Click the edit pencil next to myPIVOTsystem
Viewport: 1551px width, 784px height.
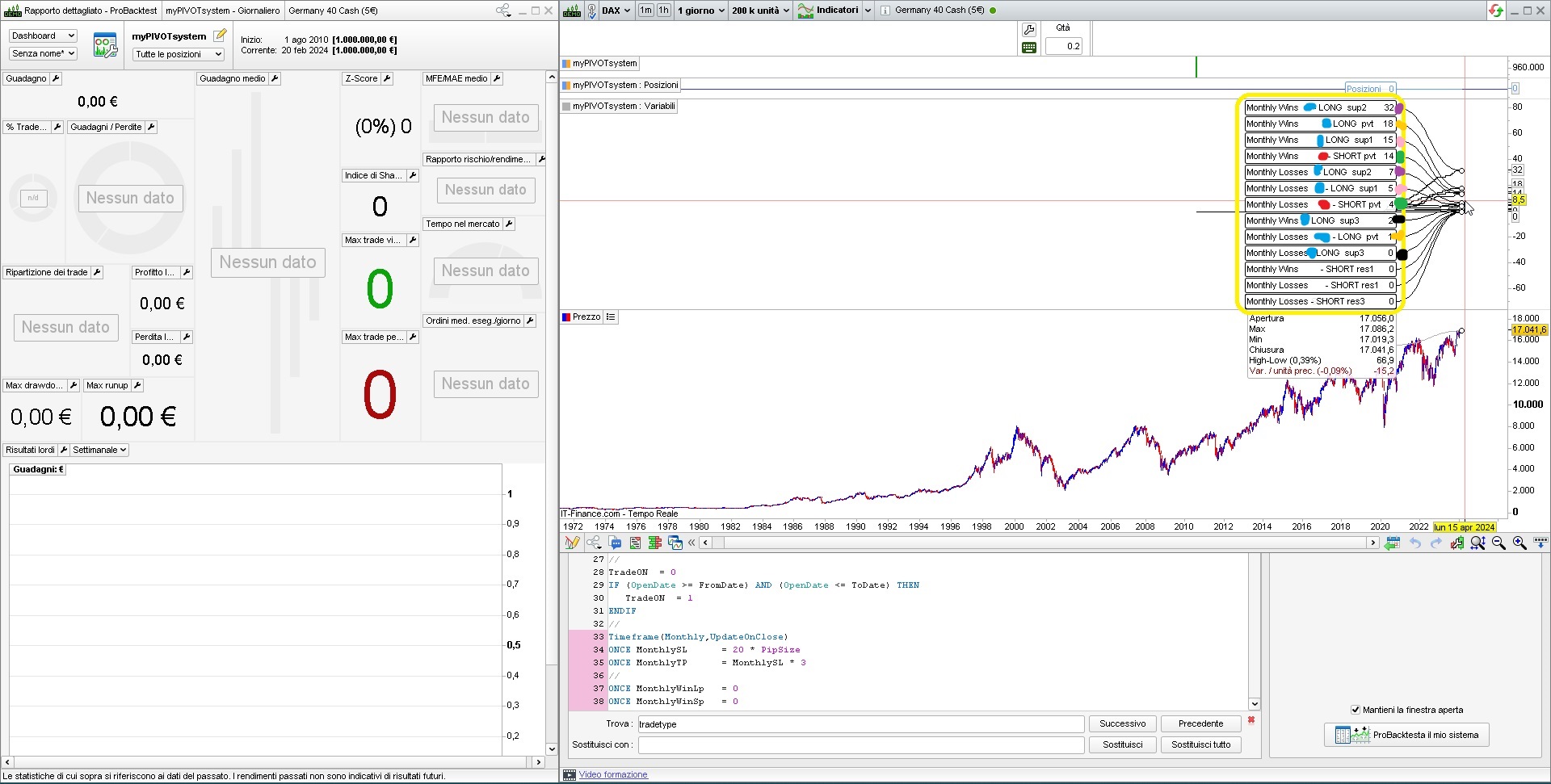(x=220, y=36)
